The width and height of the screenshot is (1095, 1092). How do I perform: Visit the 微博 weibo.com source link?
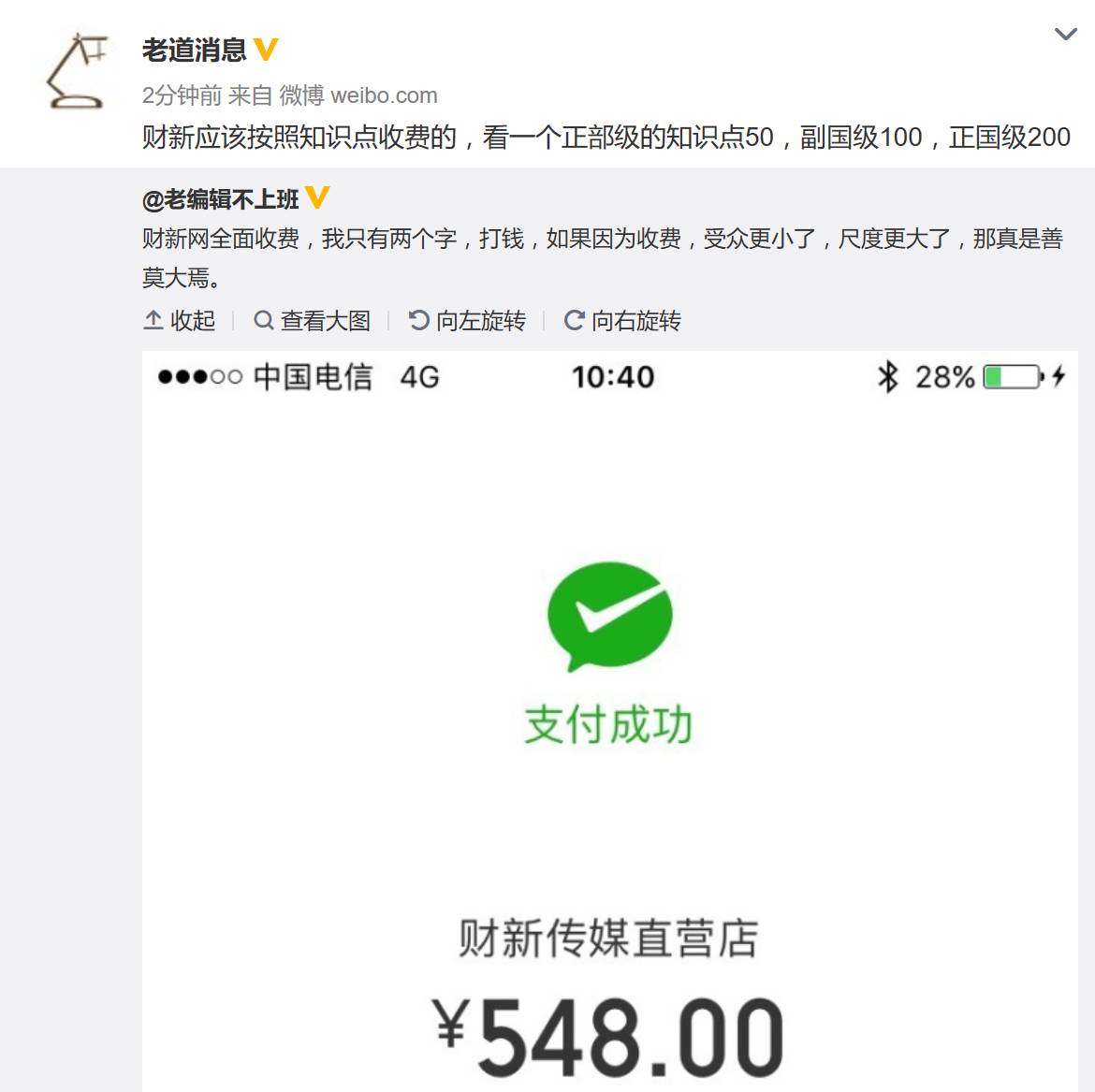pos(358,95)
